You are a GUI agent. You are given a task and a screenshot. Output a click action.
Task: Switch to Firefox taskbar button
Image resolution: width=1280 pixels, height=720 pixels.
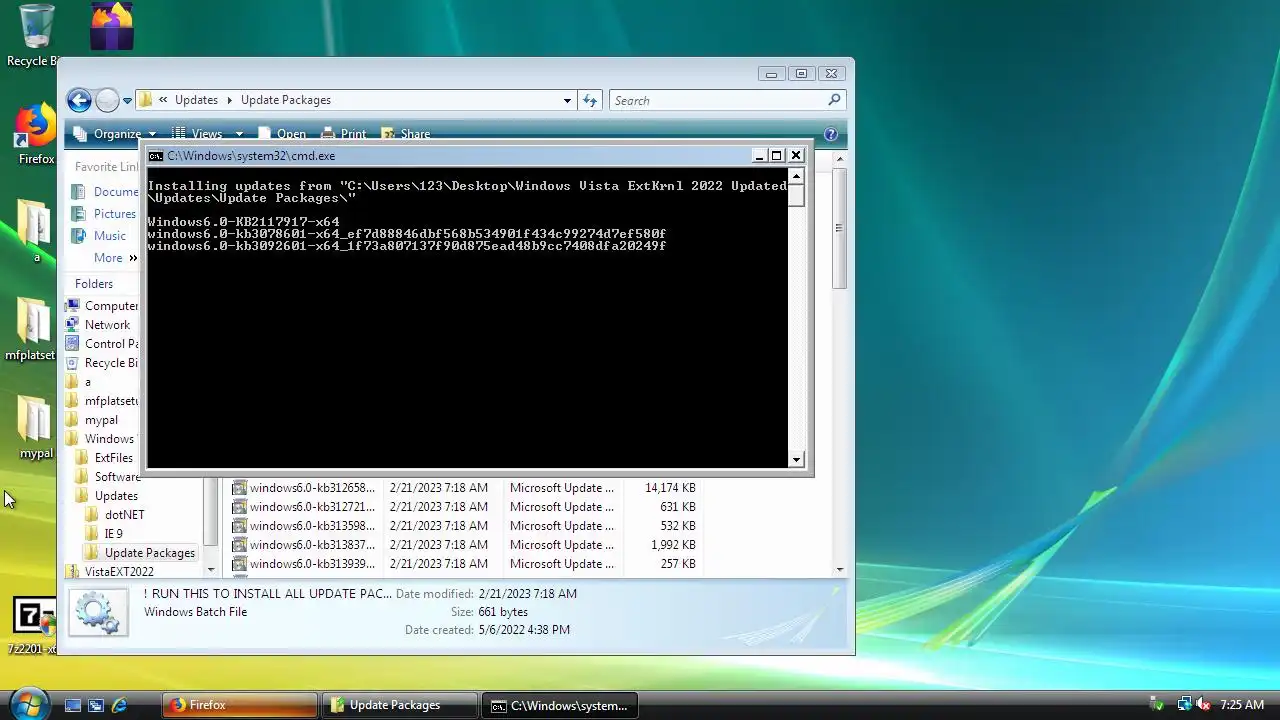point(239,705)
